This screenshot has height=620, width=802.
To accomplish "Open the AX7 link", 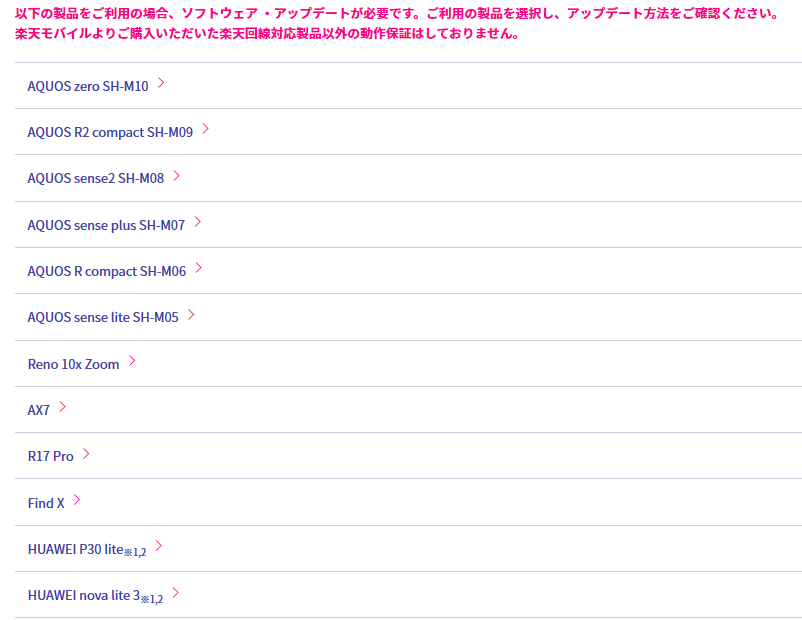I will click(x=39, y=410).
